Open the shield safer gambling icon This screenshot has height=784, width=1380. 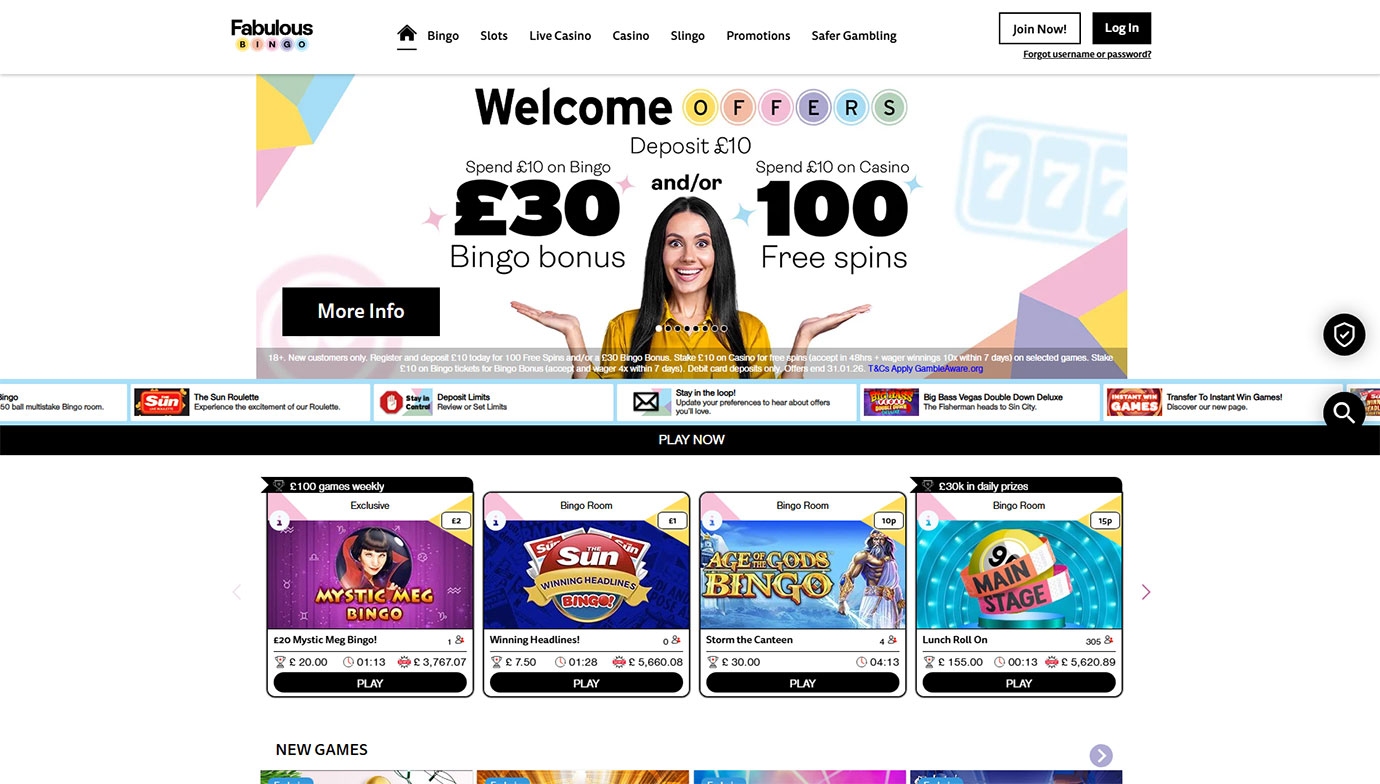1344,335
